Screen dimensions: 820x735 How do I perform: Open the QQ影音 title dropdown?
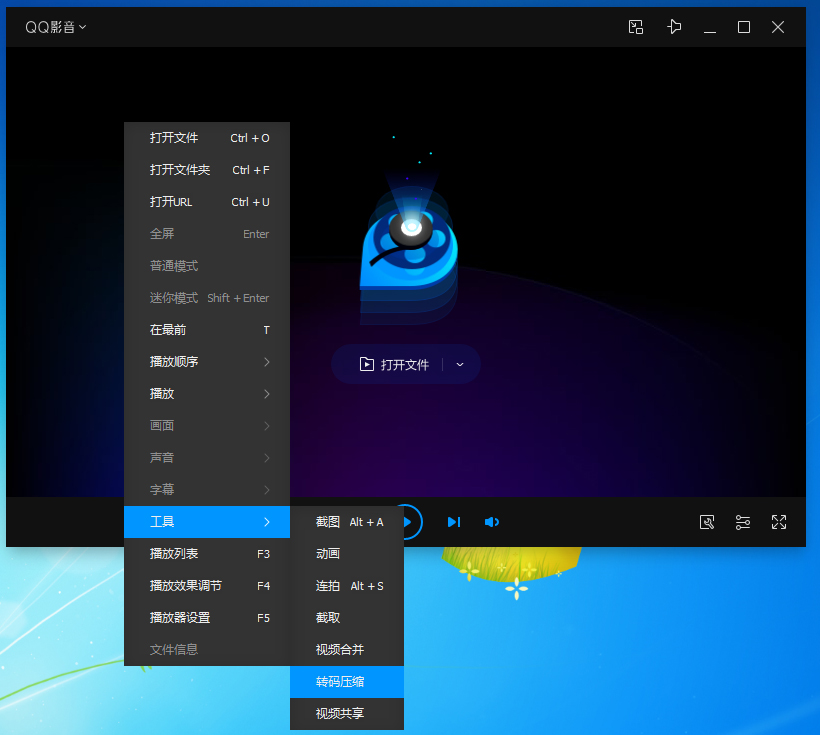(x=56, y=27)
